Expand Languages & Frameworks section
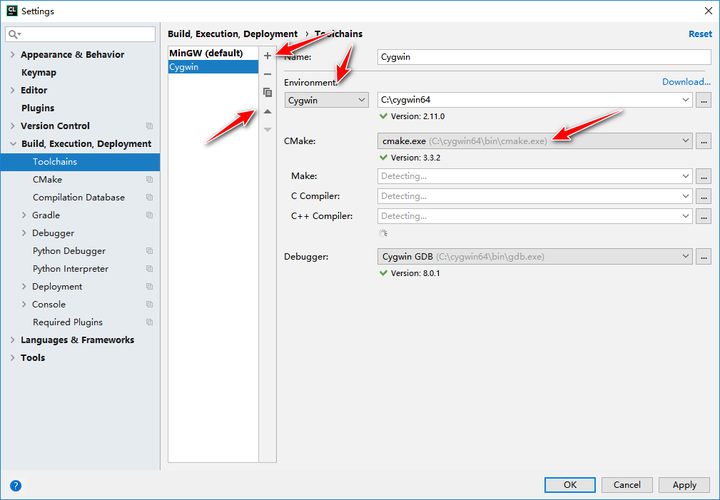 pos(12,340)
